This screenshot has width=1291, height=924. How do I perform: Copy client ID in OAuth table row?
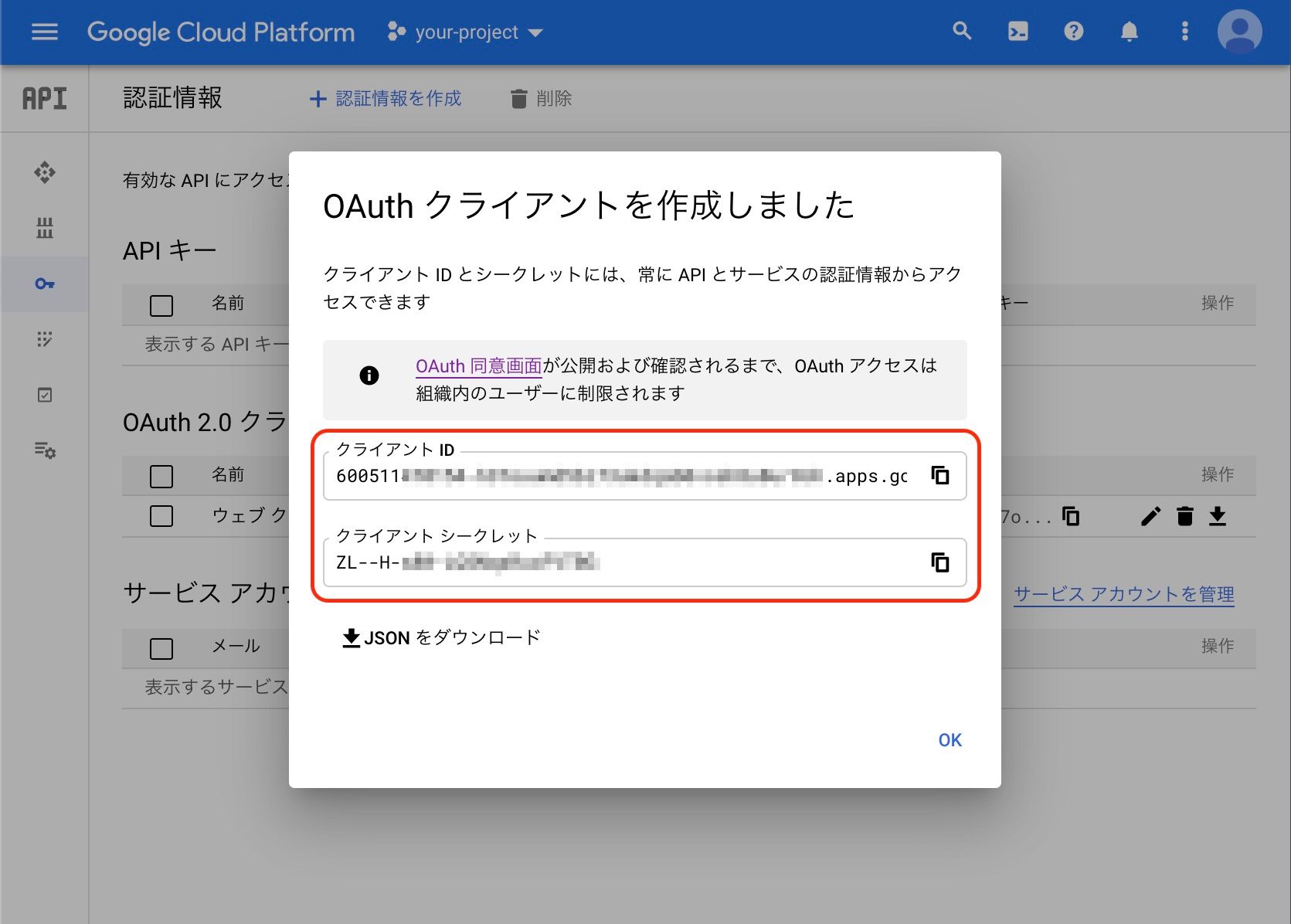(1071, 516)
